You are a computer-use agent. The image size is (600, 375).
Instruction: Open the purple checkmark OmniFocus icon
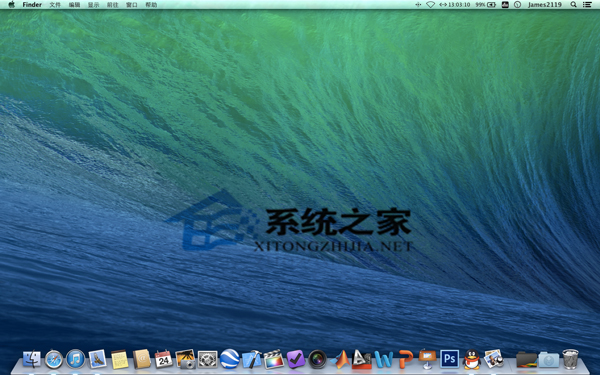296,359
